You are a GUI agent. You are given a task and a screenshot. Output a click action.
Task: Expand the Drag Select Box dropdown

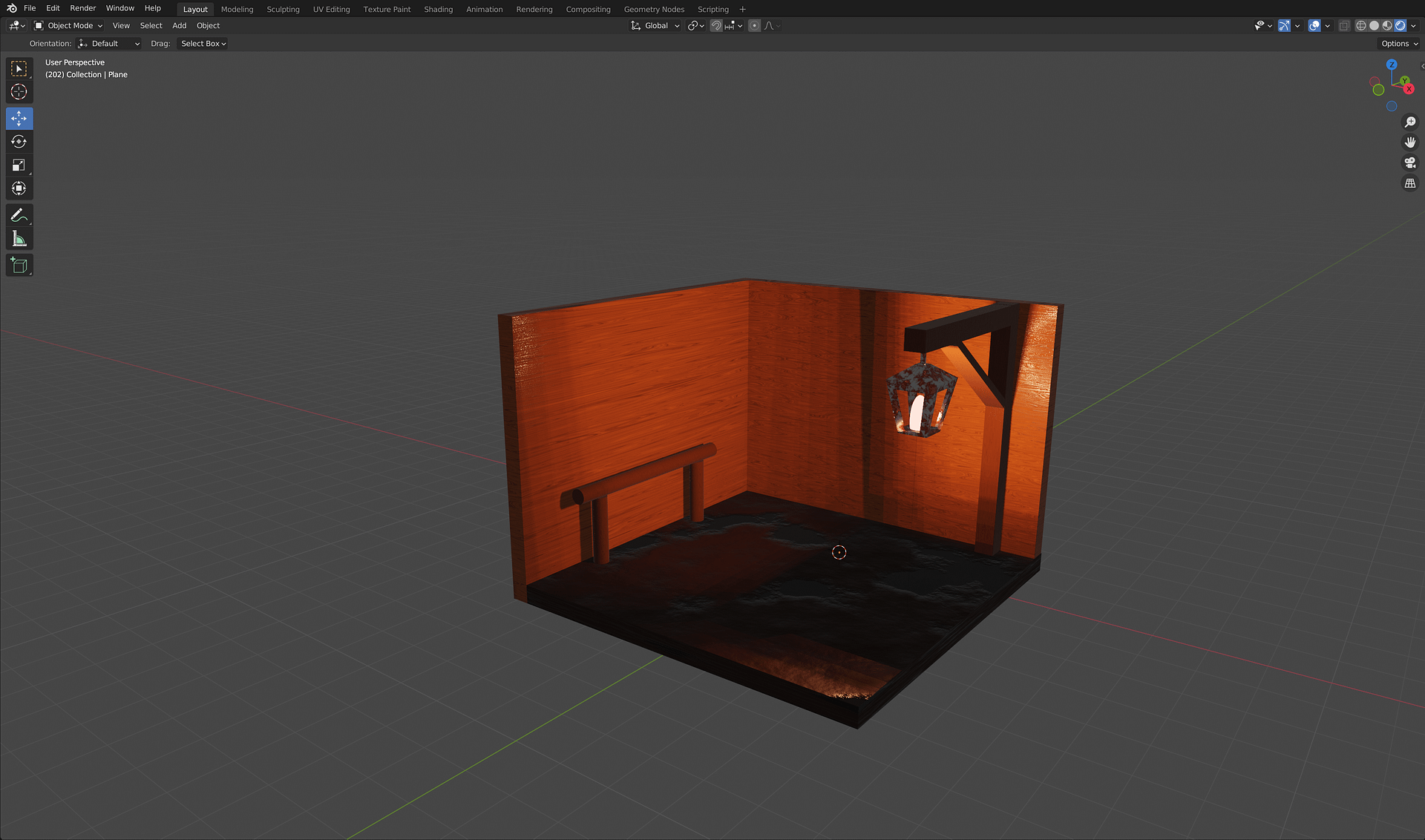(x=203, y=44)
